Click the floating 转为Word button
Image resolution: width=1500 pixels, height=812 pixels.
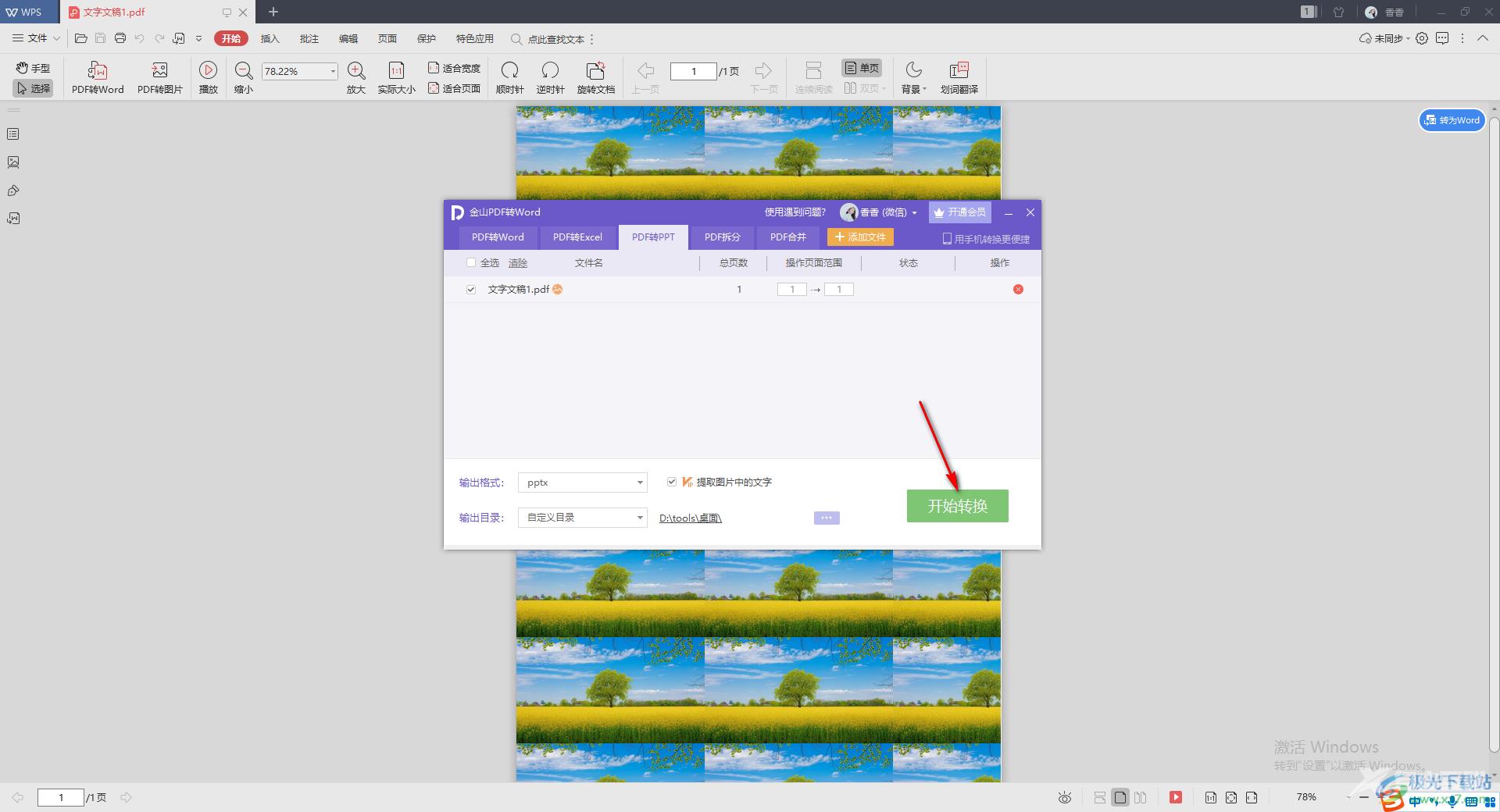coord(1452,120)
